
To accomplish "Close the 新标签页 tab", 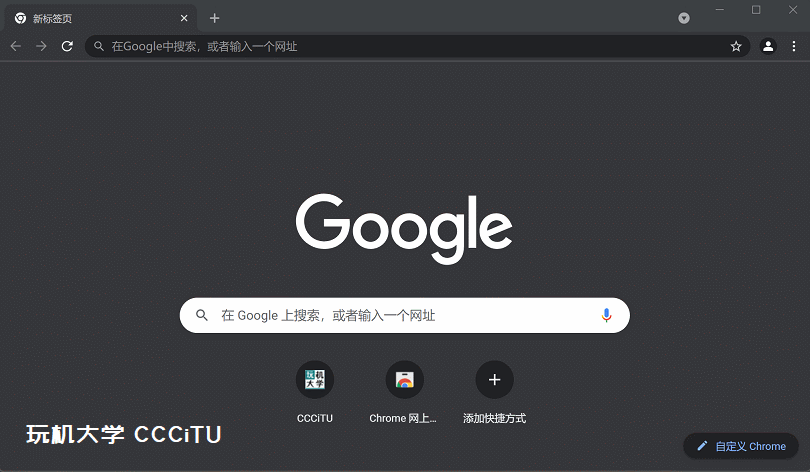I will (184, 18).
